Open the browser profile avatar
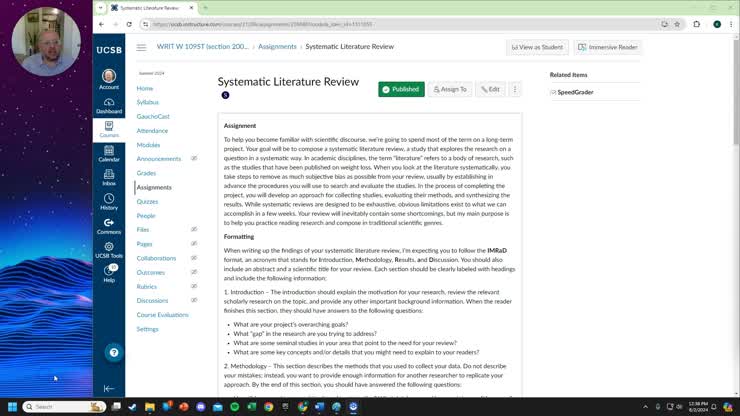Image resolution: width=740 pixels, height=416 pixels. [x=717, y=24]
